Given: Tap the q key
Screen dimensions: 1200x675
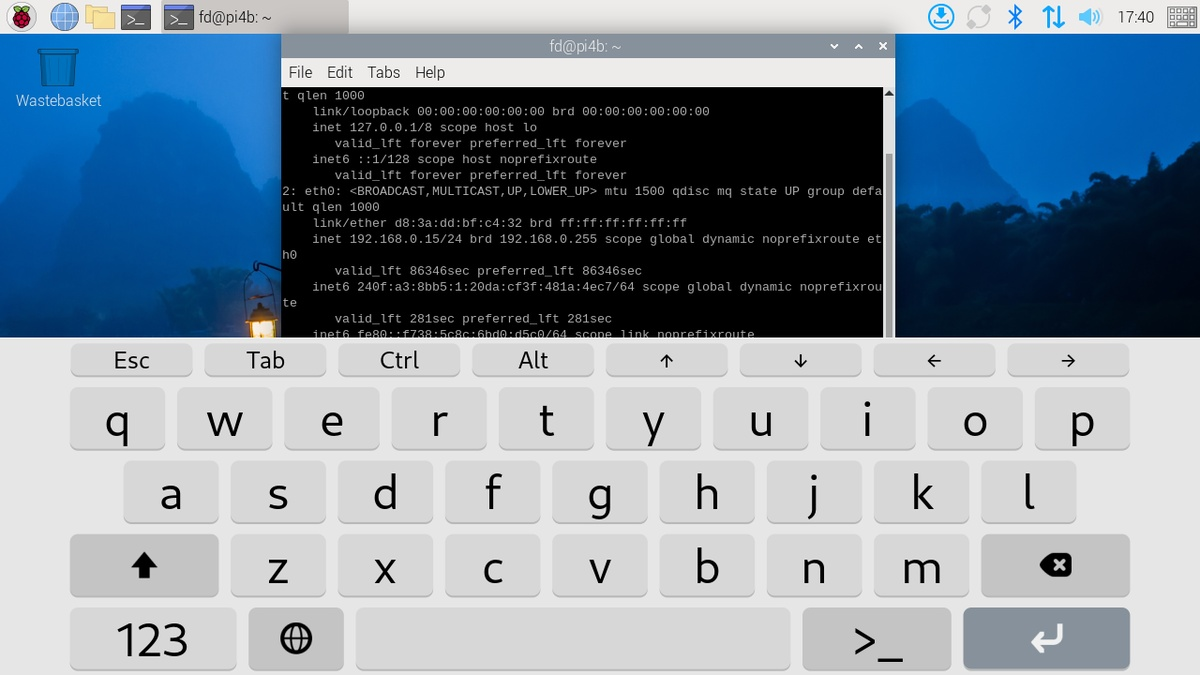Looking at the screenshot, I should tap(118, 419).
